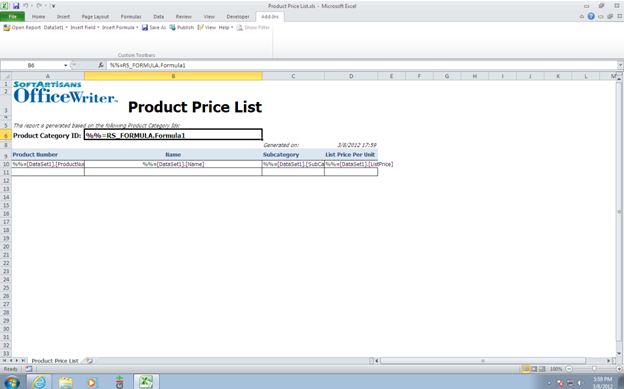Click the horizontal scrollbar thumb

pos(483,361)
